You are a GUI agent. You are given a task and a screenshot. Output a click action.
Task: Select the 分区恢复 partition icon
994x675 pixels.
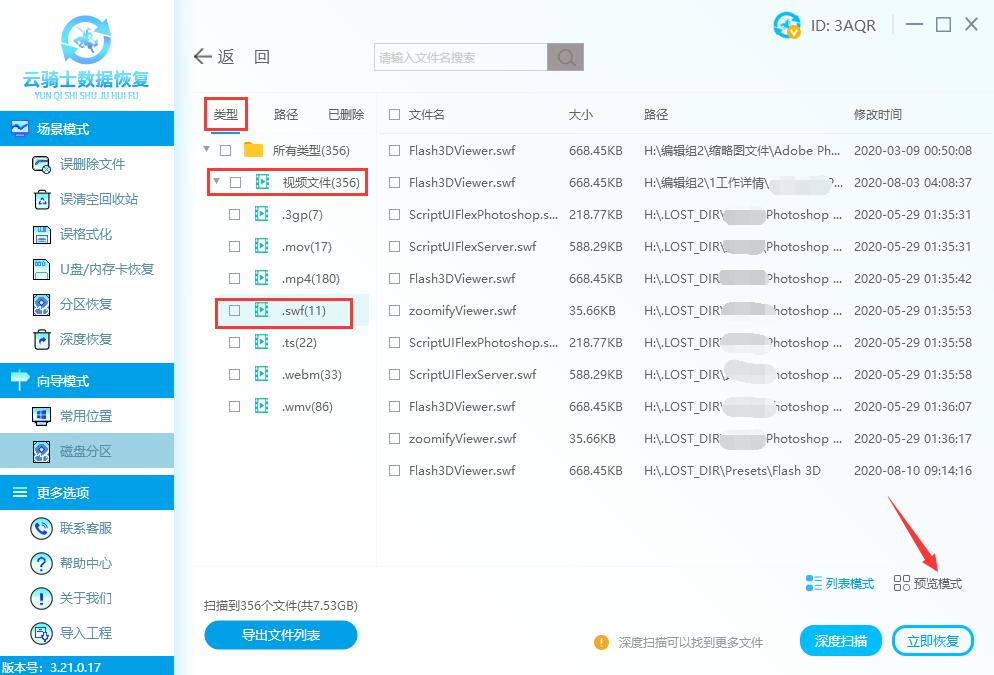(x=41, y=304)
